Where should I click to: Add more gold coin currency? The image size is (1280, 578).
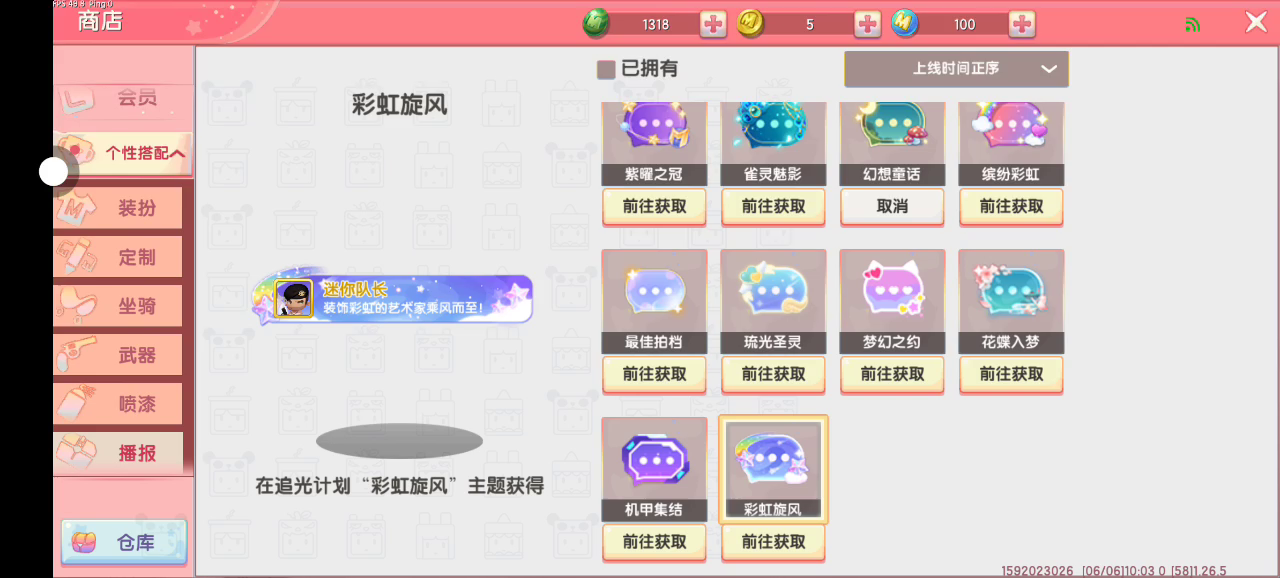[868, 24]
